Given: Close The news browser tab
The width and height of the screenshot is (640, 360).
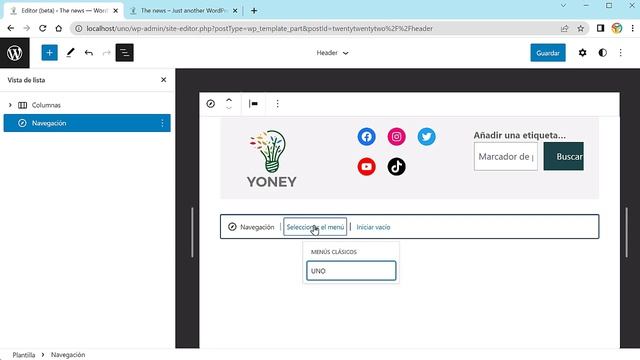Looking at the screenshot, I should click(235, 11).
